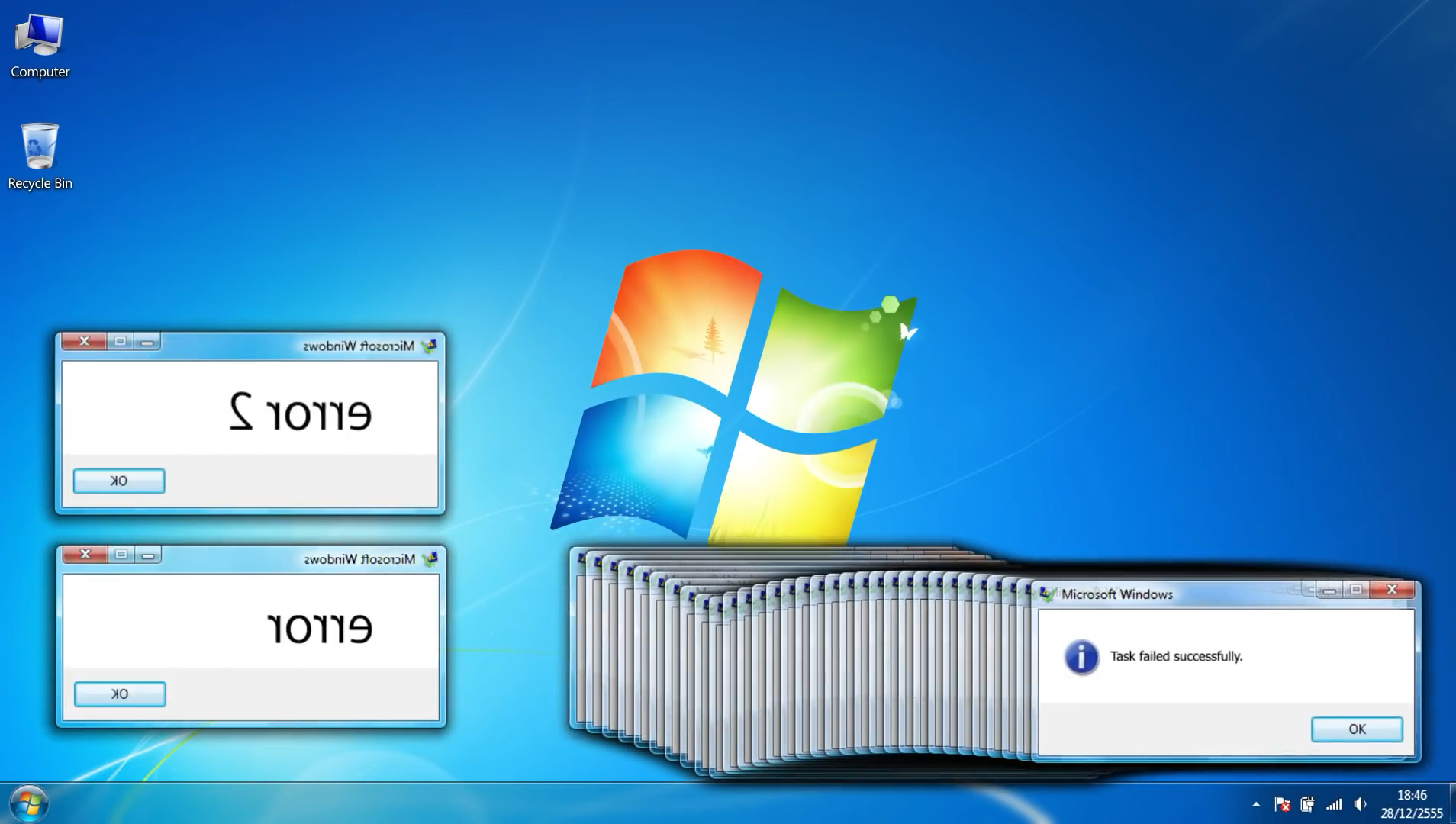Screen dimensions: 1456x824
Task: Click the Microsoft Windows title of the Task failed dialog
Action: (x=1117, y=594)
